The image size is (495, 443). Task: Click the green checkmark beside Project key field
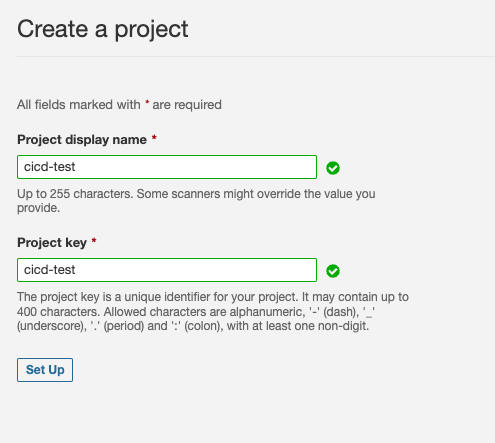(x=333, y=271)
